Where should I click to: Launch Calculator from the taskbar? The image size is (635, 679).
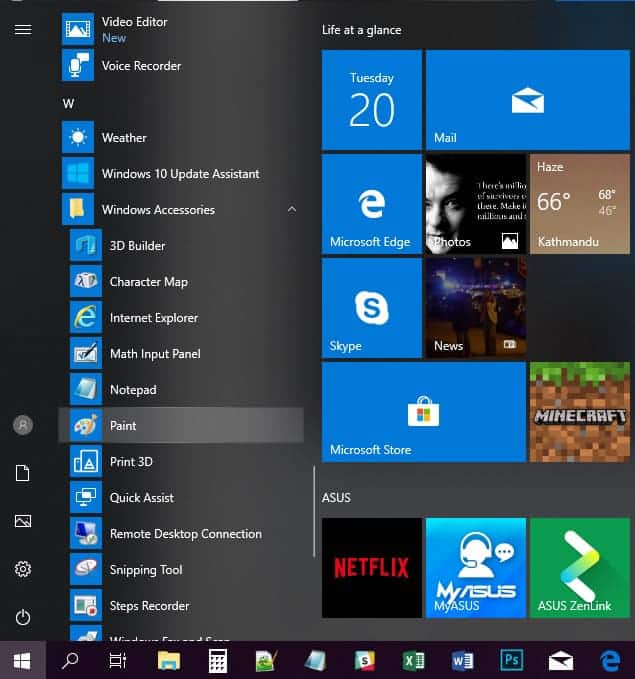point(217,660)
